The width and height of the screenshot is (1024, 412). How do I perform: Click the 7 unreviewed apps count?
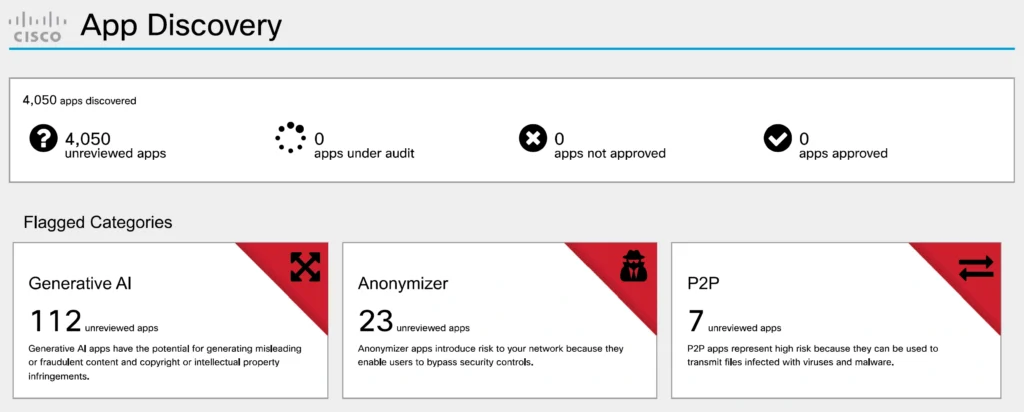coord(735,321)
